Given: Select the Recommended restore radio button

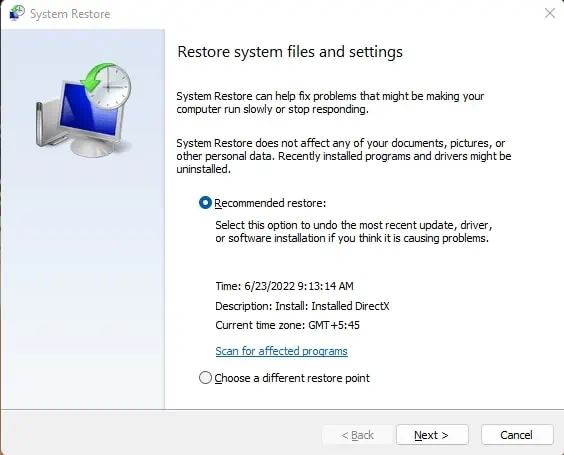Looking at the screenshot, I should coord(205,203).
